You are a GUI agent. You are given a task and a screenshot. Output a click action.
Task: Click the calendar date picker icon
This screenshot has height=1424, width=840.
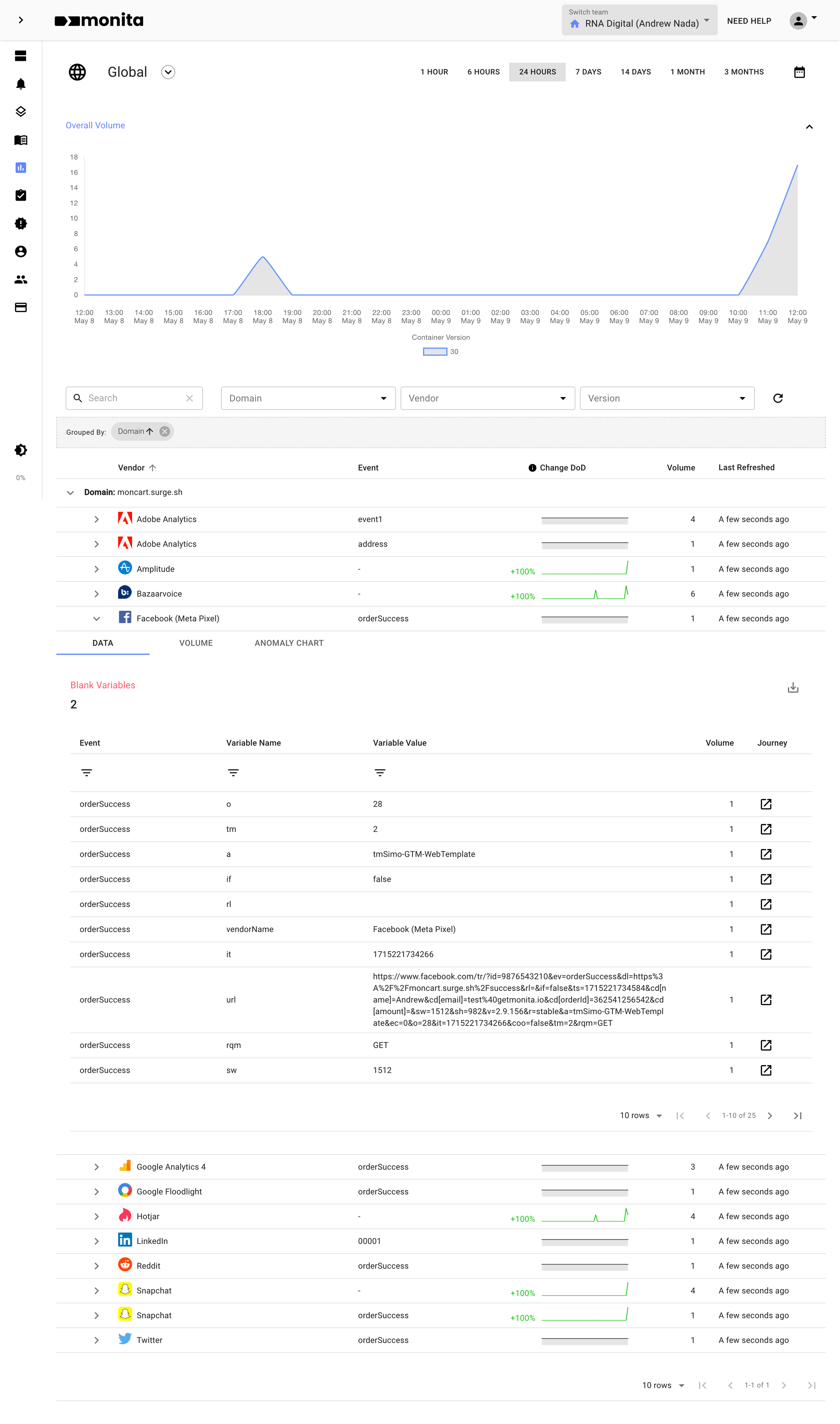click(799, 72)
